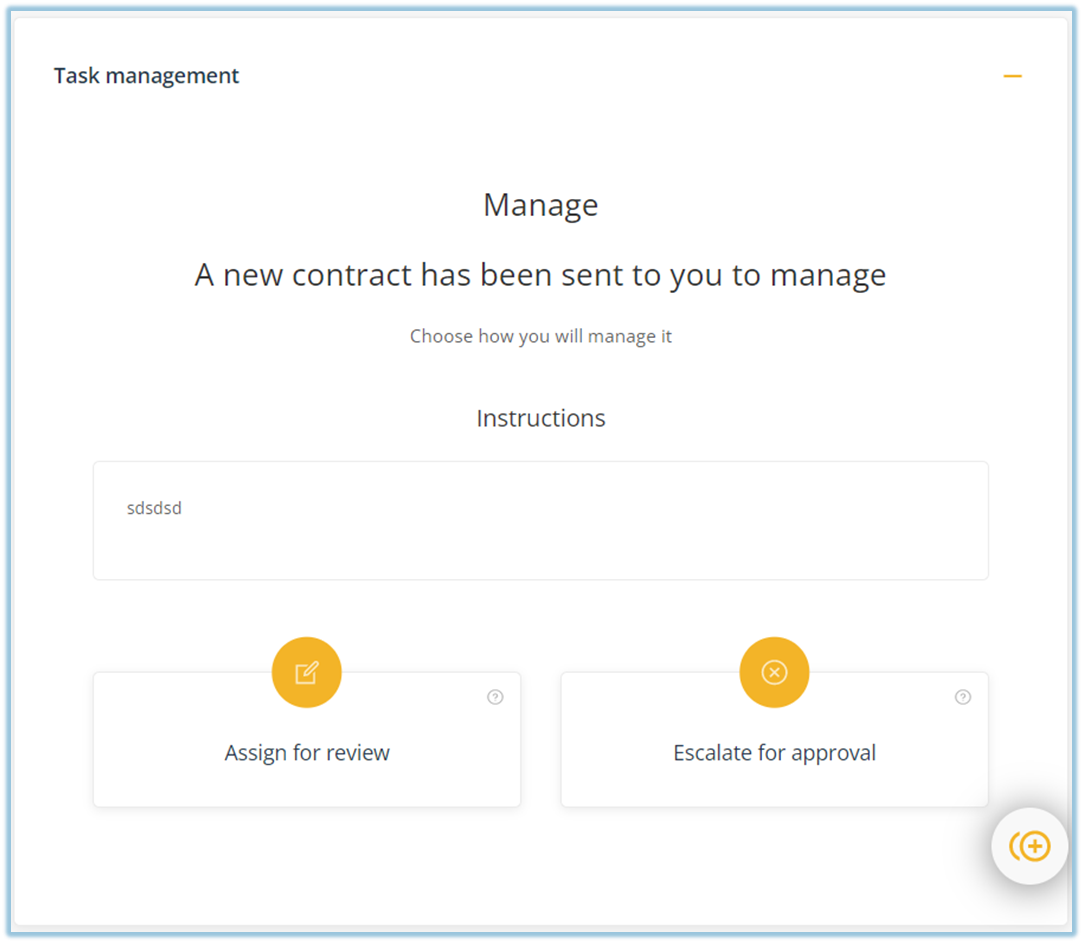This screenshot has width=1083, height=943.
Task: Click the Task management header label
Action: point(146,75)
